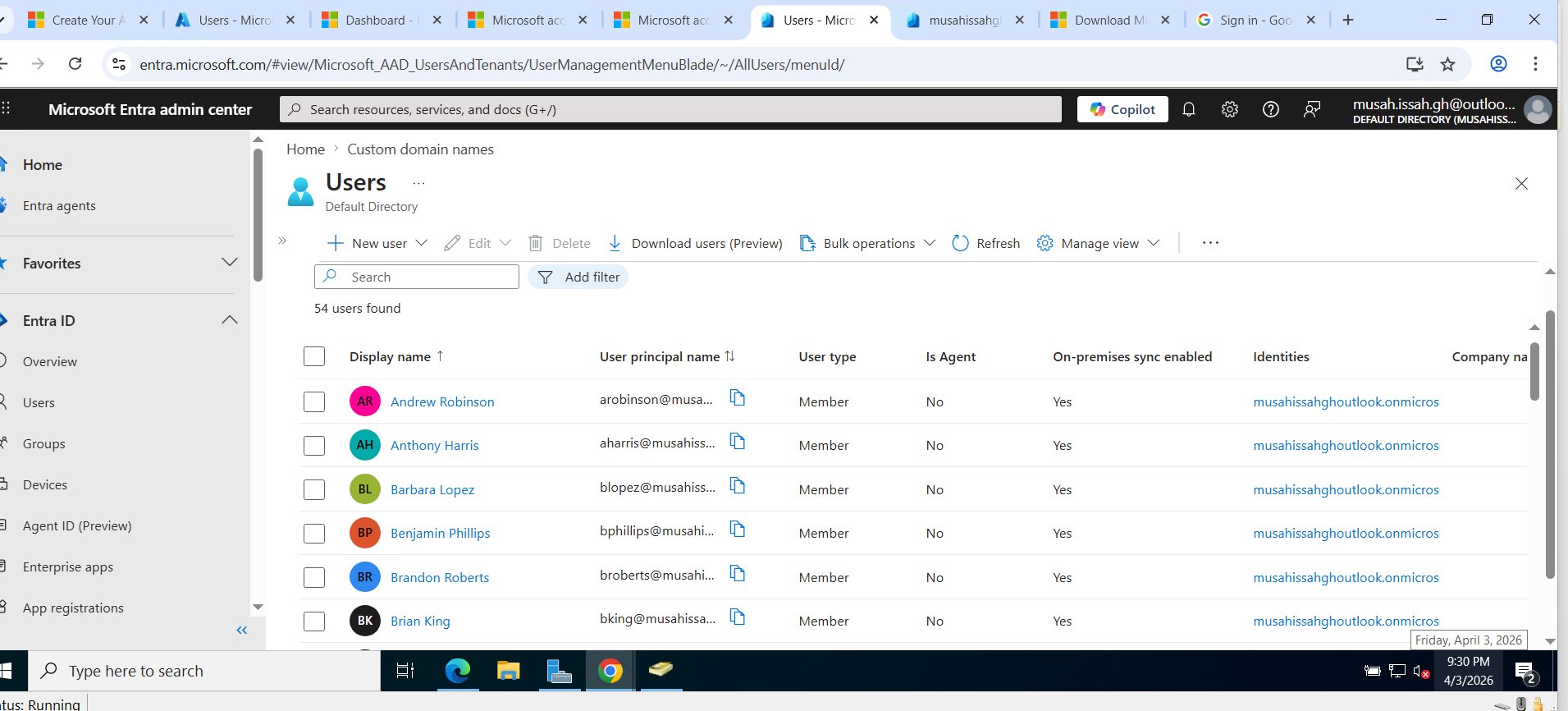This screenshot has height=711, width=1568.
Task: Open Chrome three-dot menu
Action: pos(1535,64)
